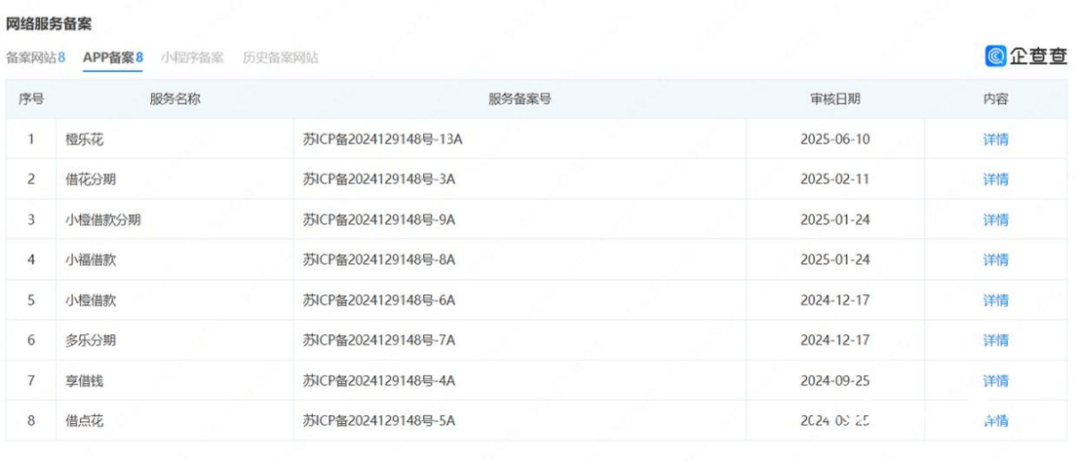Screen dimensions: 1080x464
Task: Open 详情 for 享借钱
Action: (995, 381)
